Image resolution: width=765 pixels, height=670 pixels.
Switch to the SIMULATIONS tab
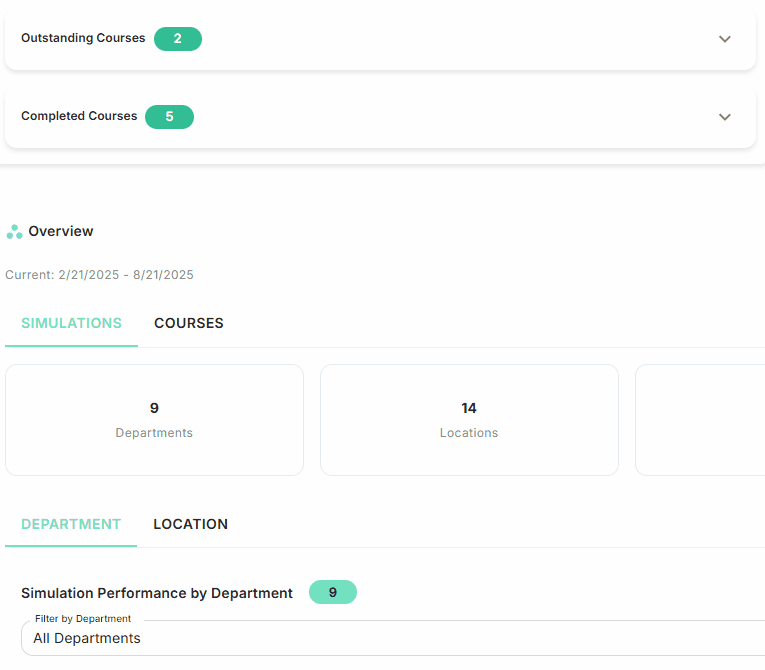click(71, 323)
